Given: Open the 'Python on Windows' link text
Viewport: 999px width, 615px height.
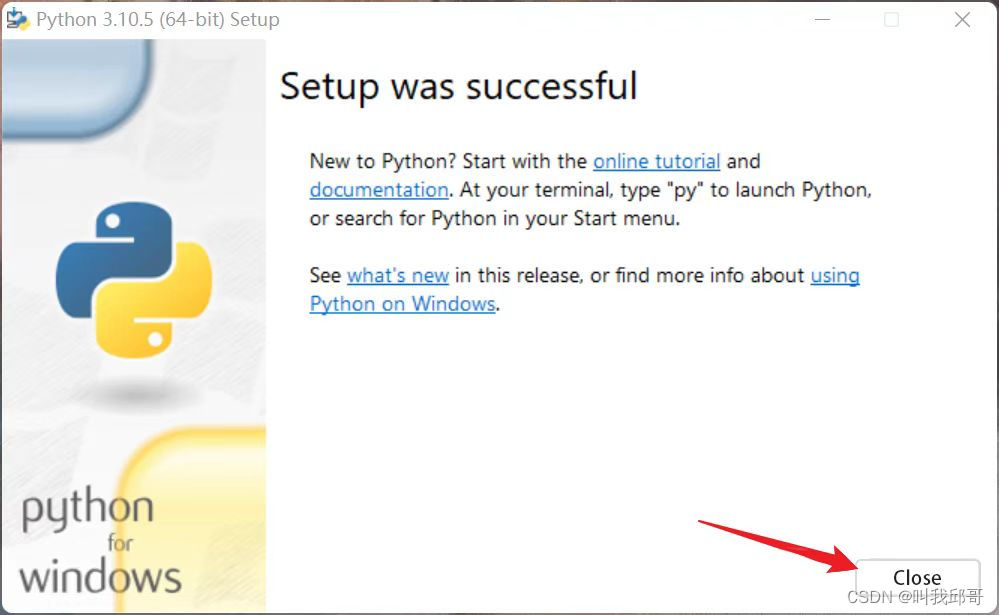Looking at the screenshot, I should 402,304.
